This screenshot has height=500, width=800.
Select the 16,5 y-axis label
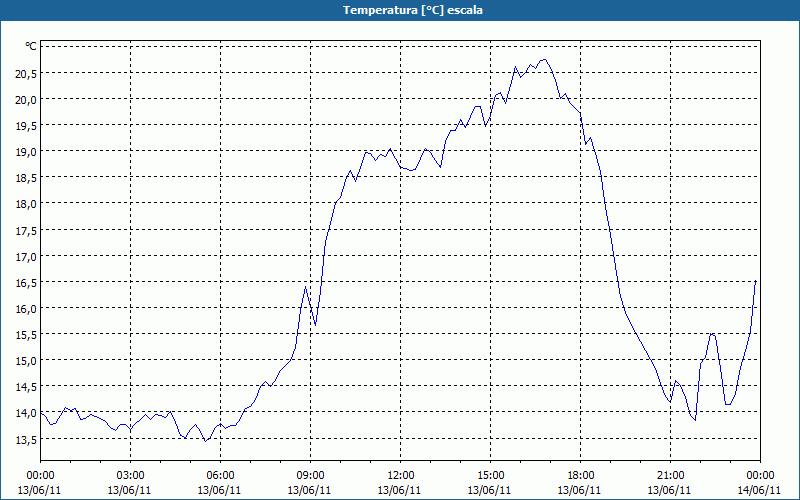26,283
